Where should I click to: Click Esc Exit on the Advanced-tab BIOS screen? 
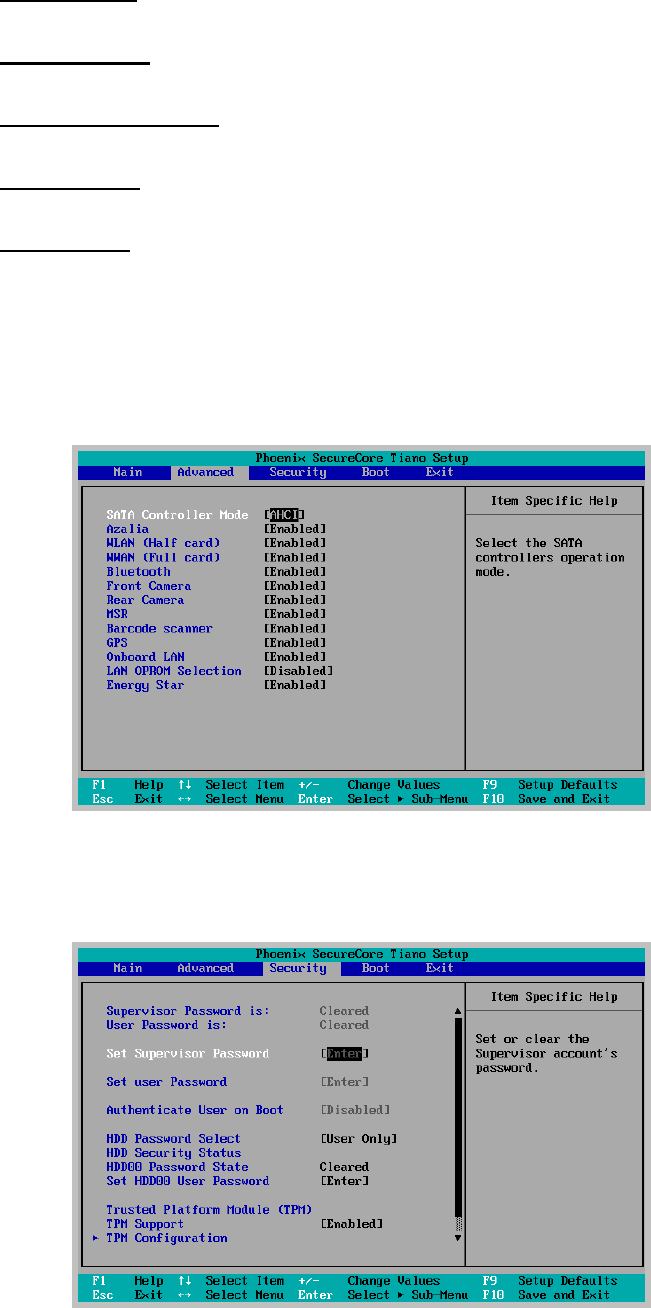[x=127, y=799]
